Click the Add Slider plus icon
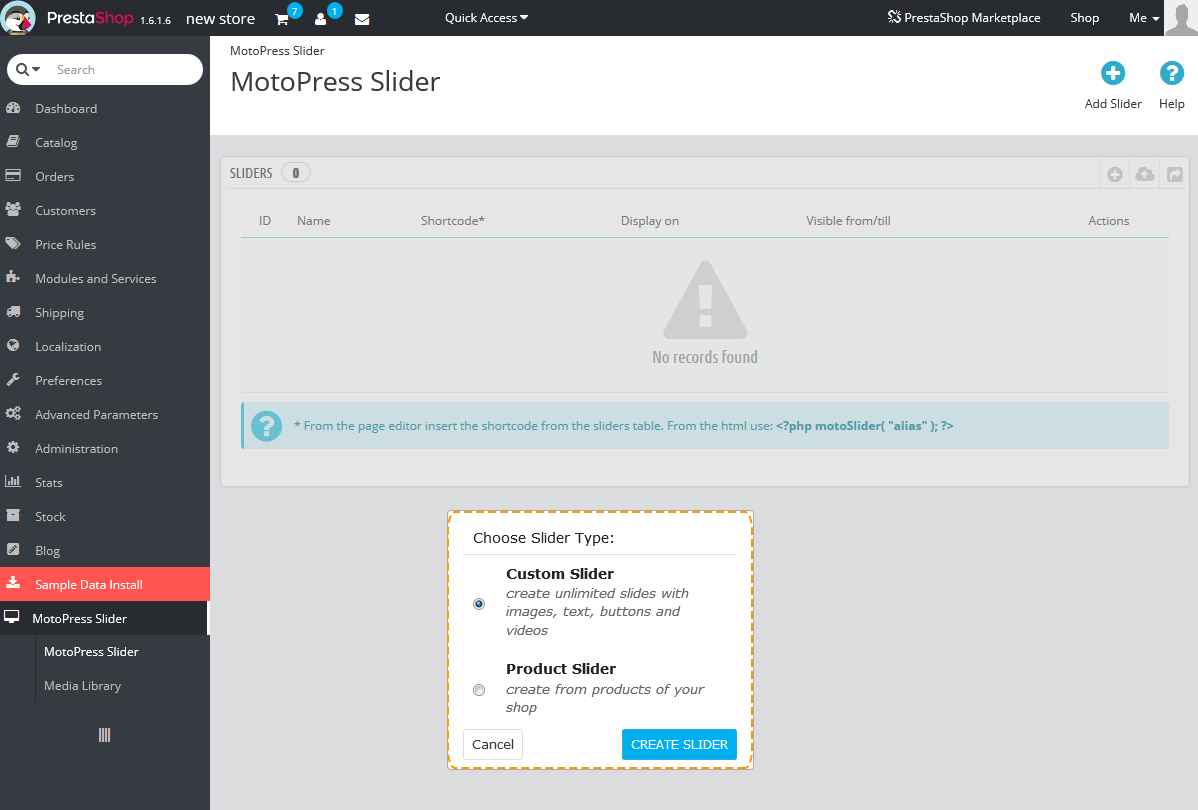Screen dimensions: 1198x810 pos(1112,73)
